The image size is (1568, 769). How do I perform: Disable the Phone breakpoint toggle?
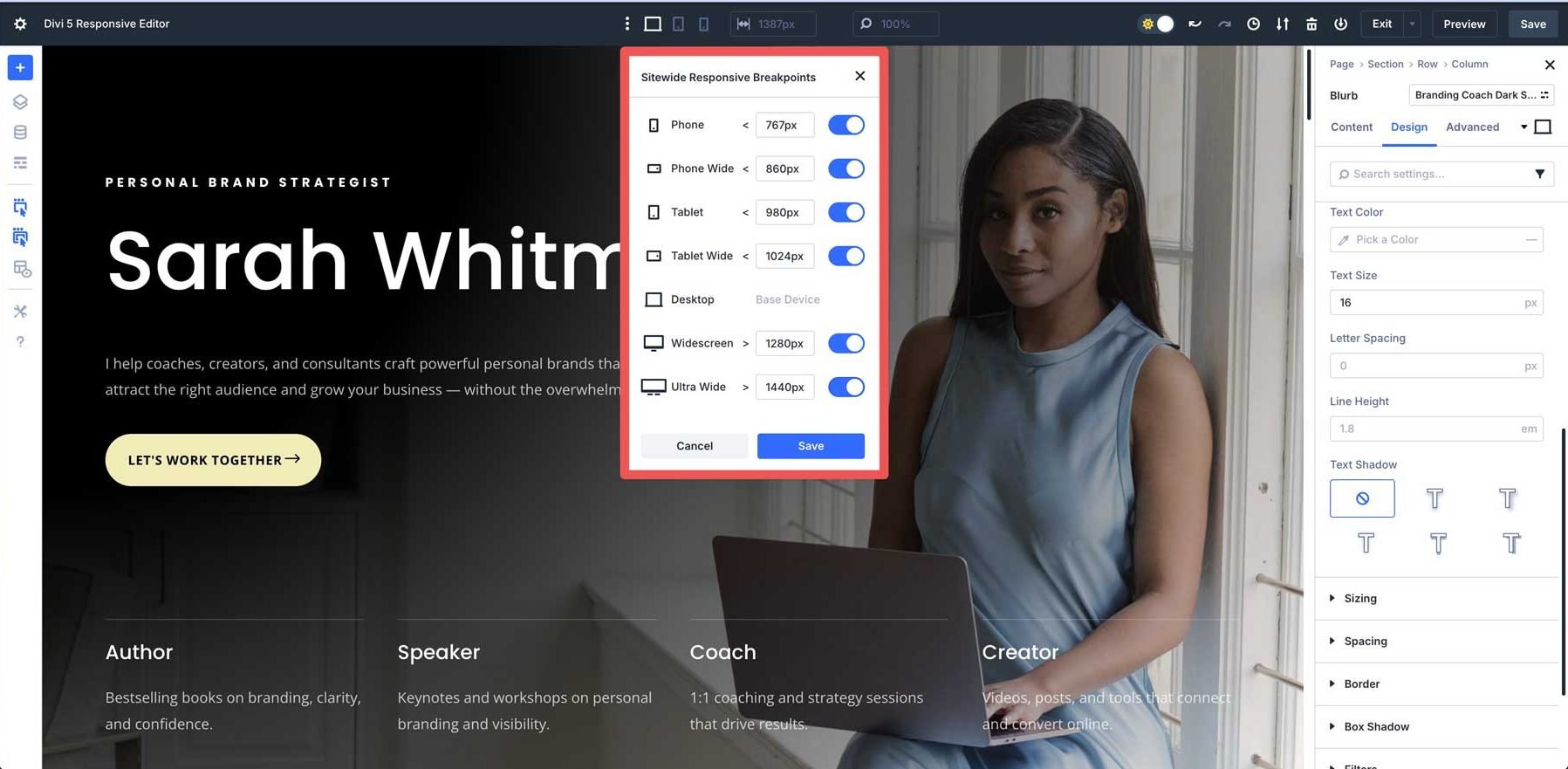pos(846,125)
